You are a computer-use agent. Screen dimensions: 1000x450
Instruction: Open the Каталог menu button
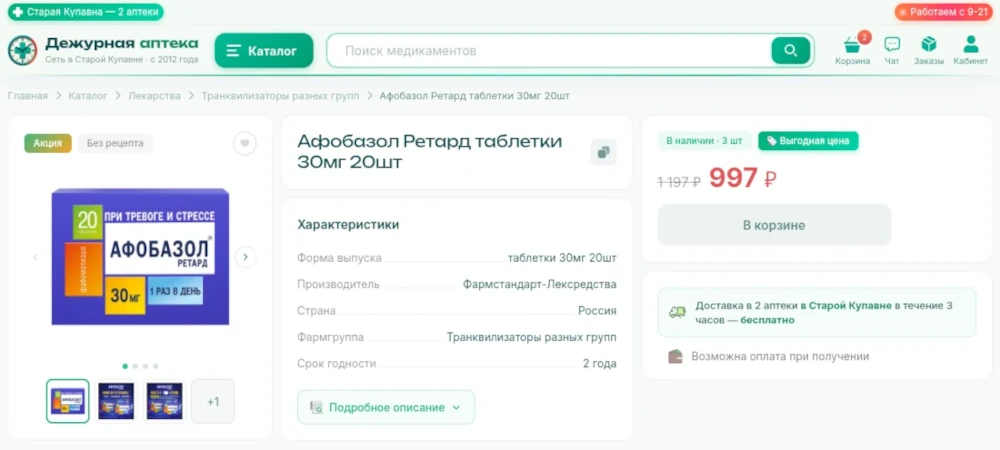click(264, 50)
